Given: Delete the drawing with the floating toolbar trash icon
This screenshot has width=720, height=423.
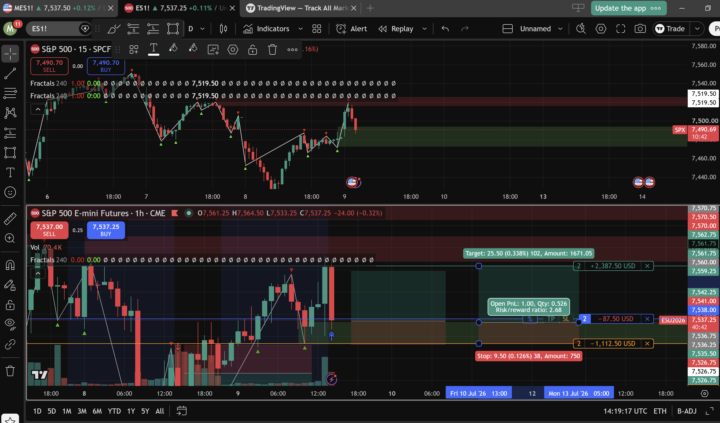Looking at the screenshot, I should click(272, 49).
